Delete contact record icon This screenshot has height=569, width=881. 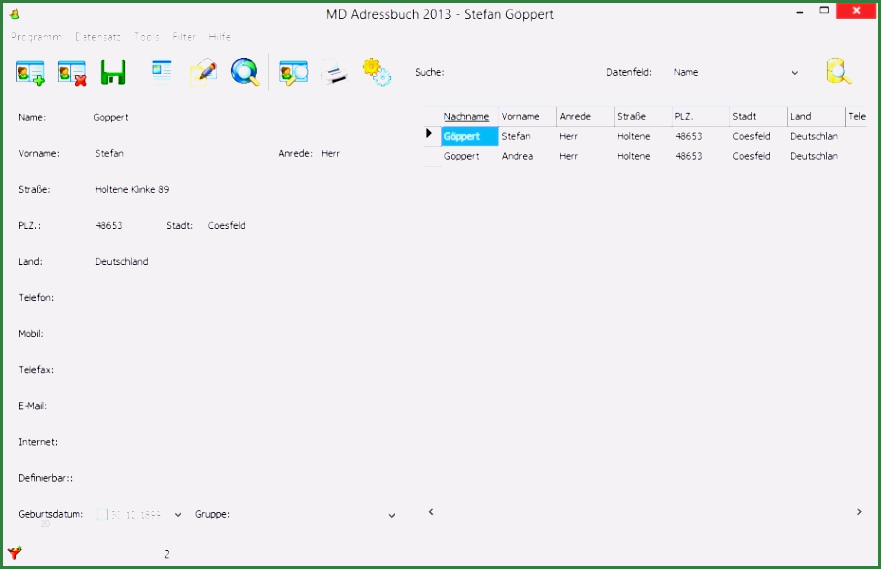click(x=72, y=72)
